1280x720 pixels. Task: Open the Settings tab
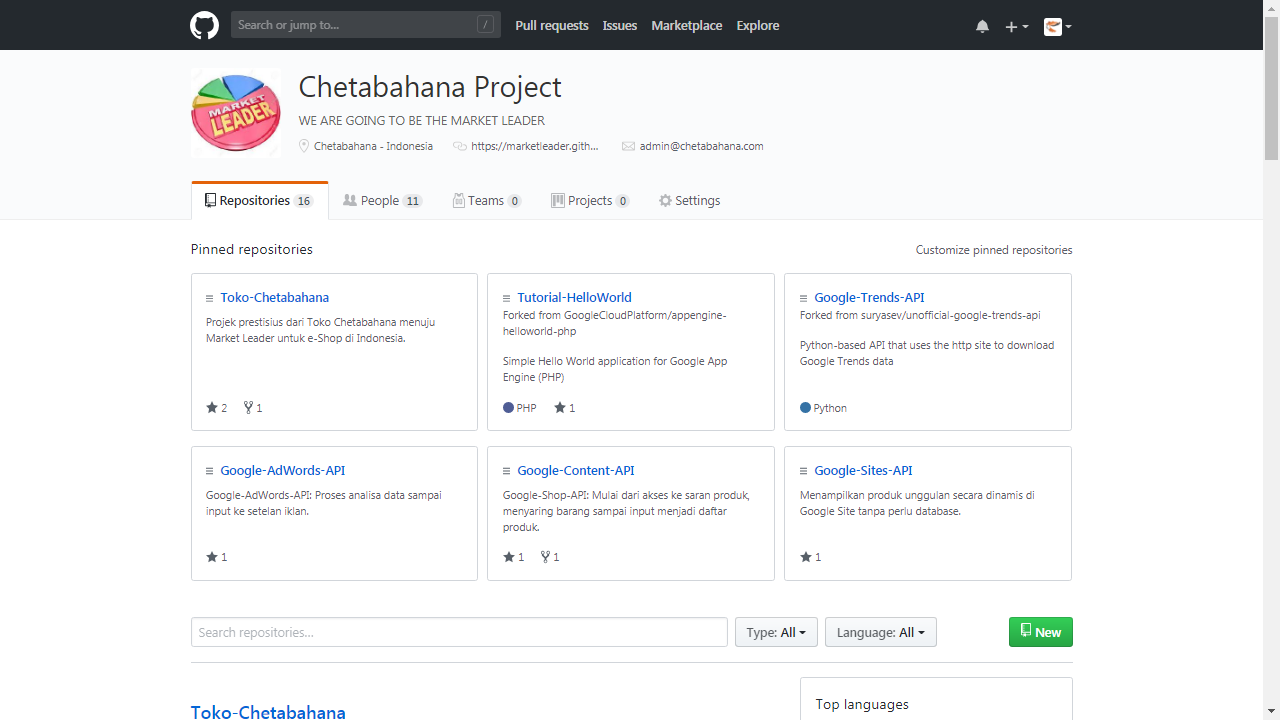689,201
